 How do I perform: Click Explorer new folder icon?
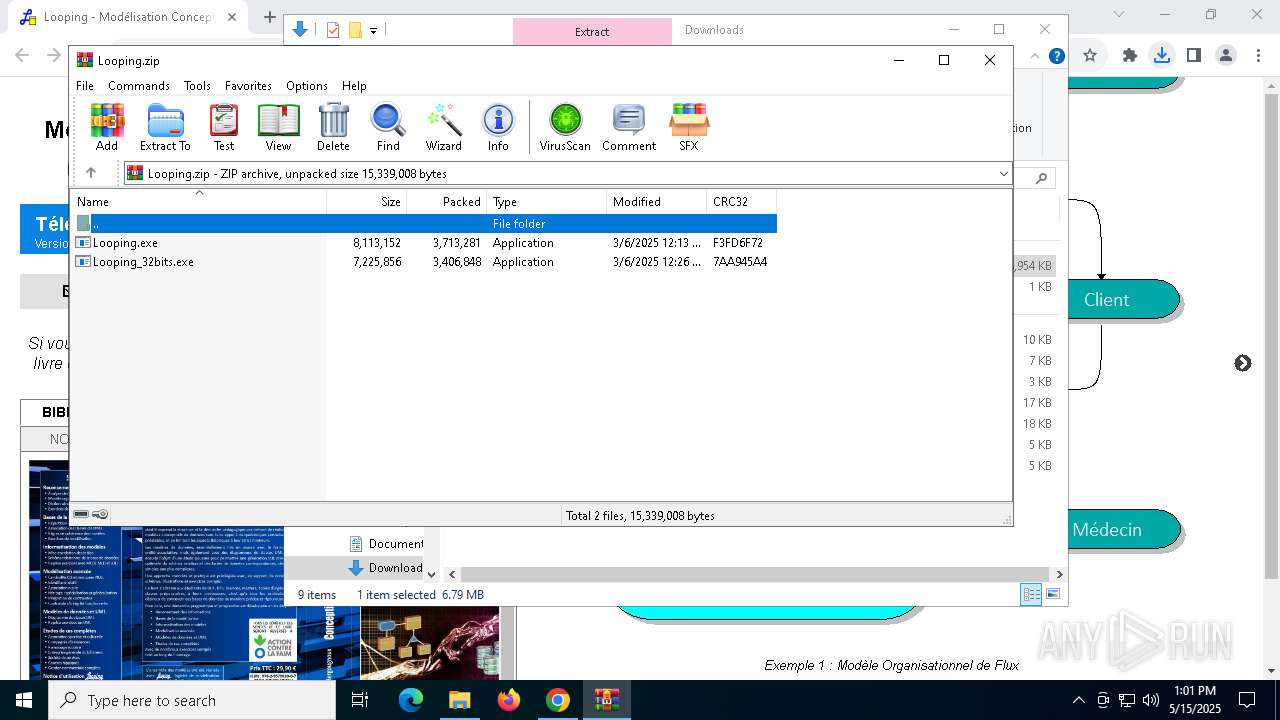[355, 30]
